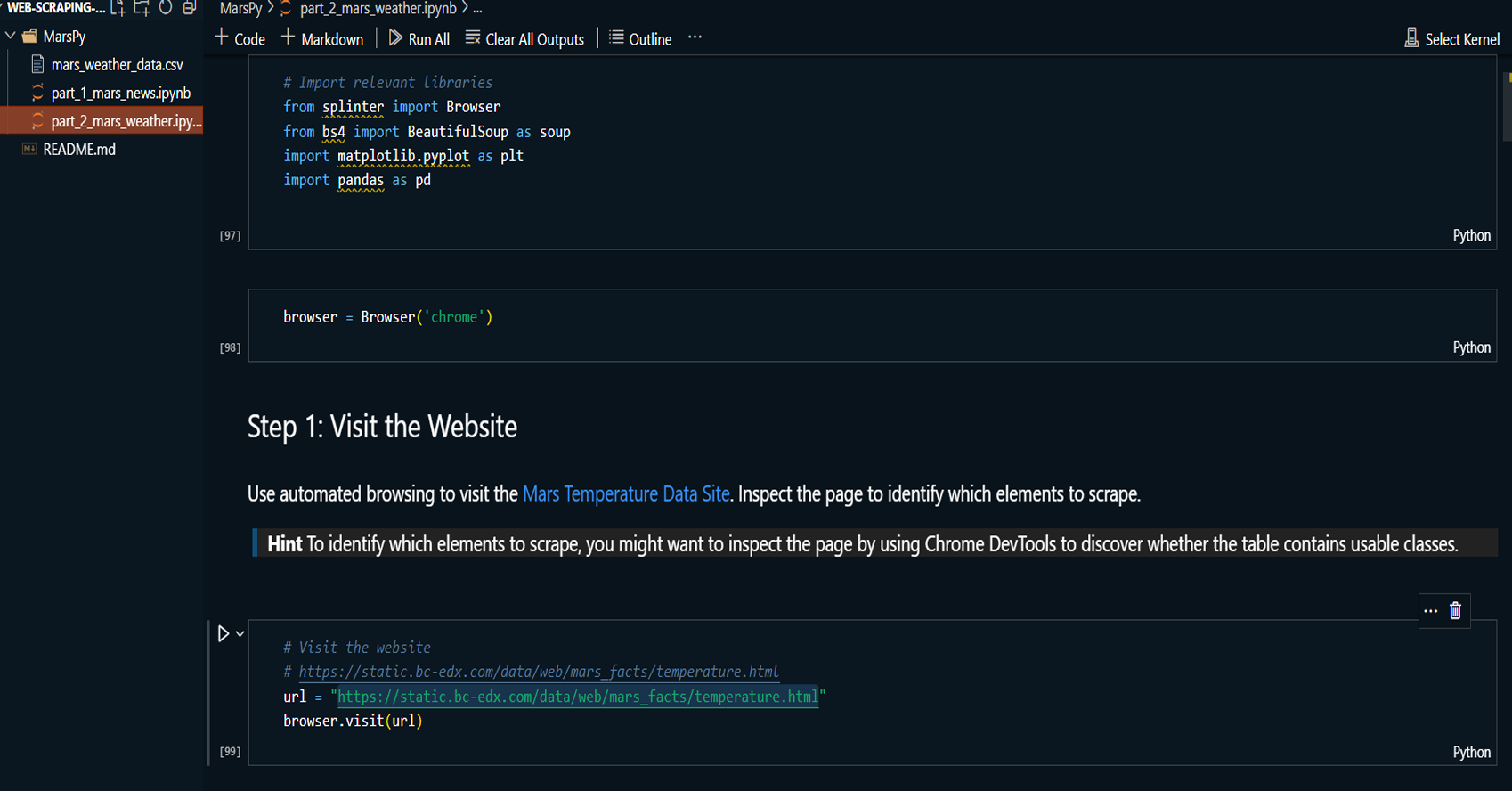This screenshot has width=1512, height=791.
Task: Add a new Code cell
Action: tap(240, 39)
